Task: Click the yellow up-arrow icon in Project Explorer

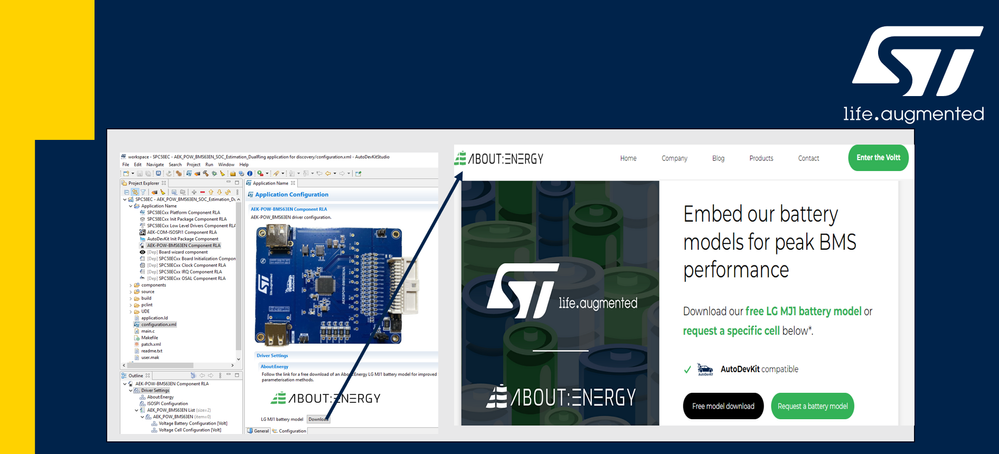Action: 211,192
